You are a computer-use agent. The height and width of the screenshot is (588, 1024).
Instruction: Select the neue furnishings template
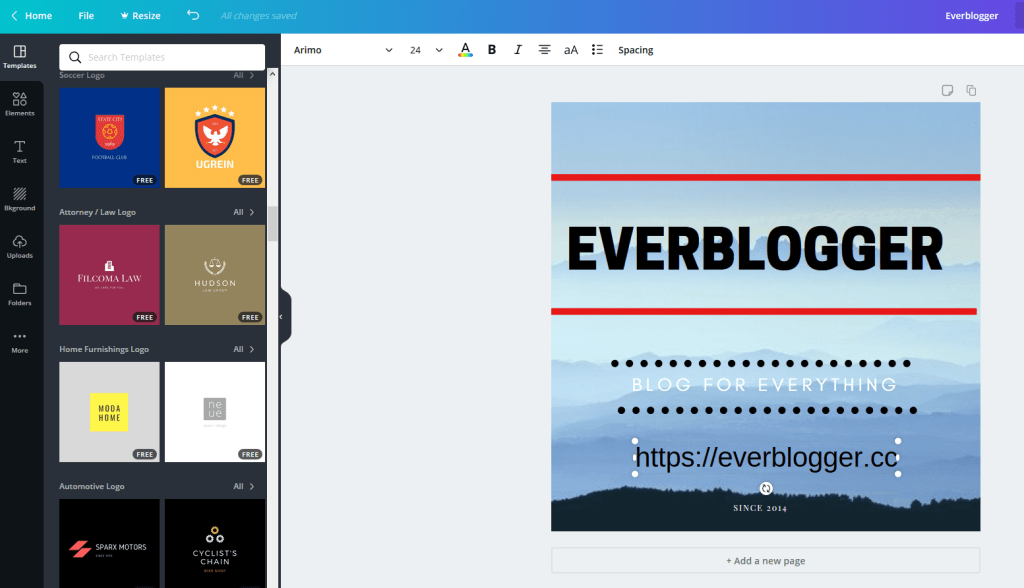tap(215, 412)
